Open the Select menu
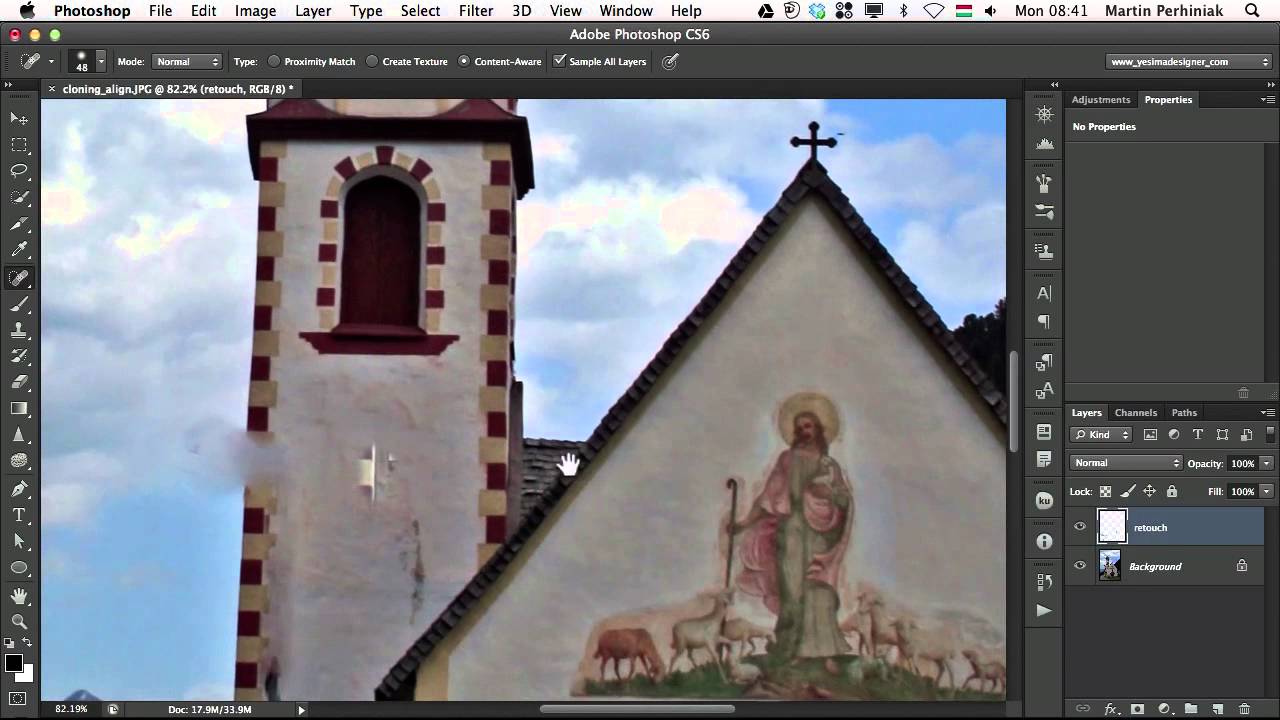Viewport: 1280px width, 720px height. (x=420, y=11)
